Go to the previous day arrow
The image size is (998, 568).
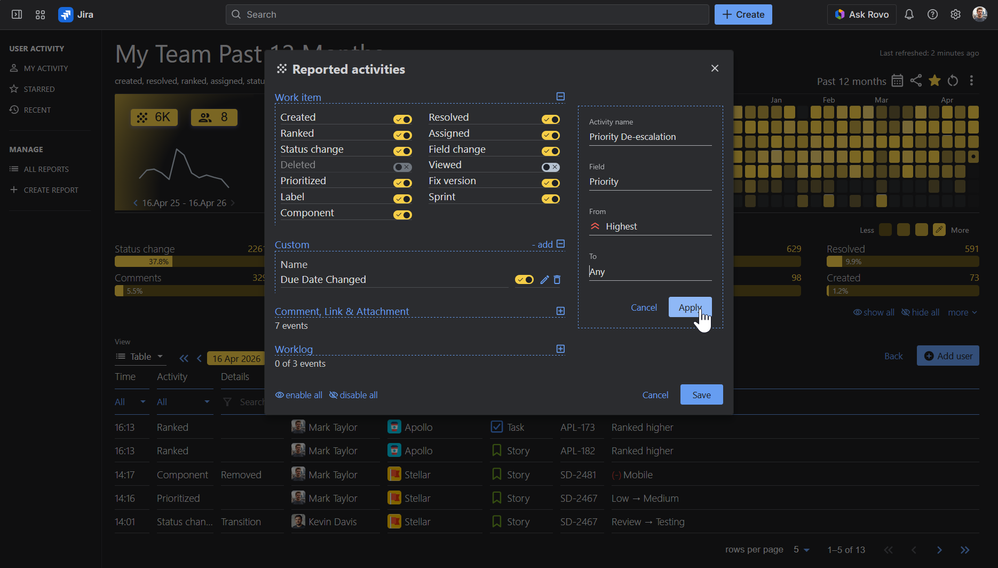tap(199, 359)
